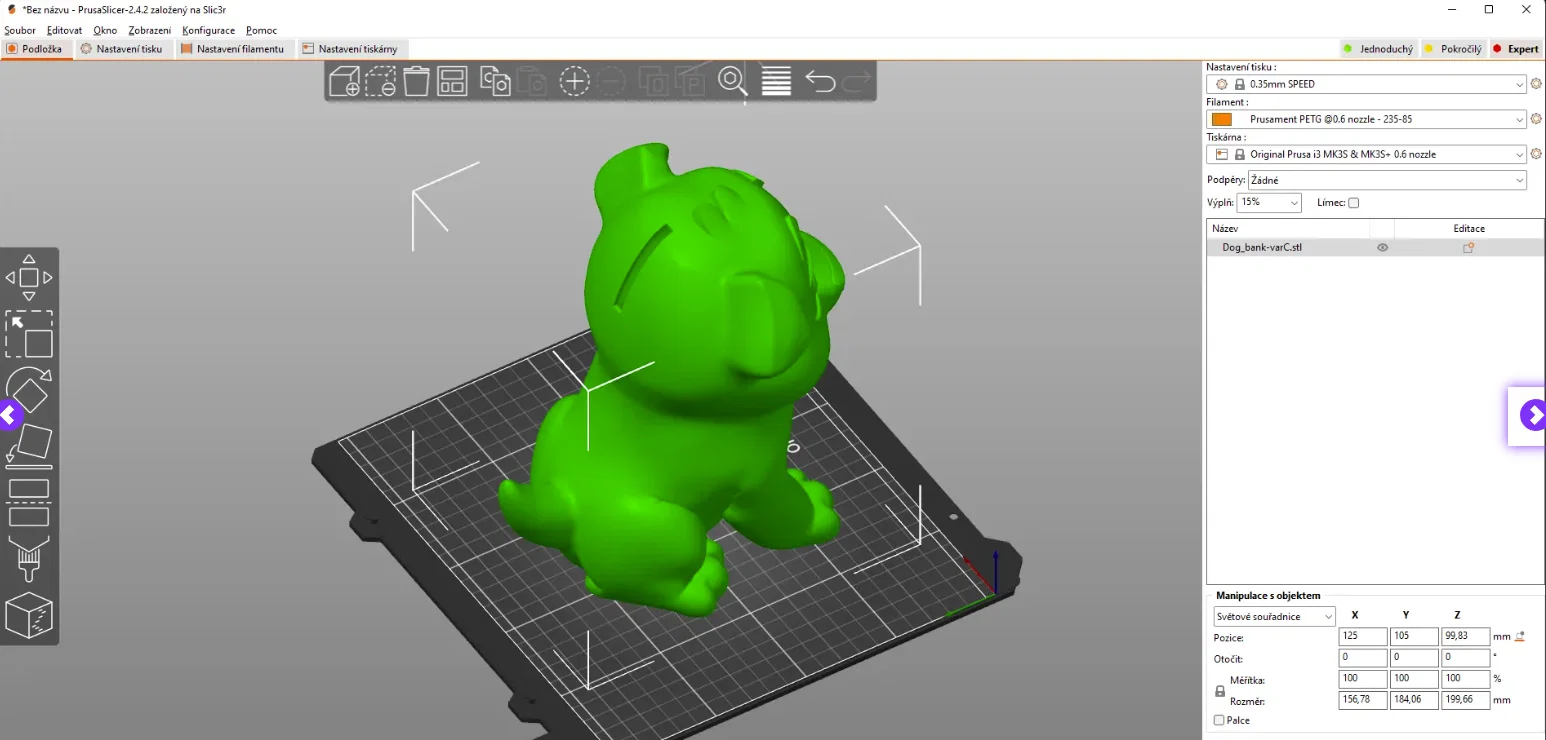Screen dimensions: 1546x740
Task: Click the Rozměr X field showing 156,78
Action: pos(1363,701)
